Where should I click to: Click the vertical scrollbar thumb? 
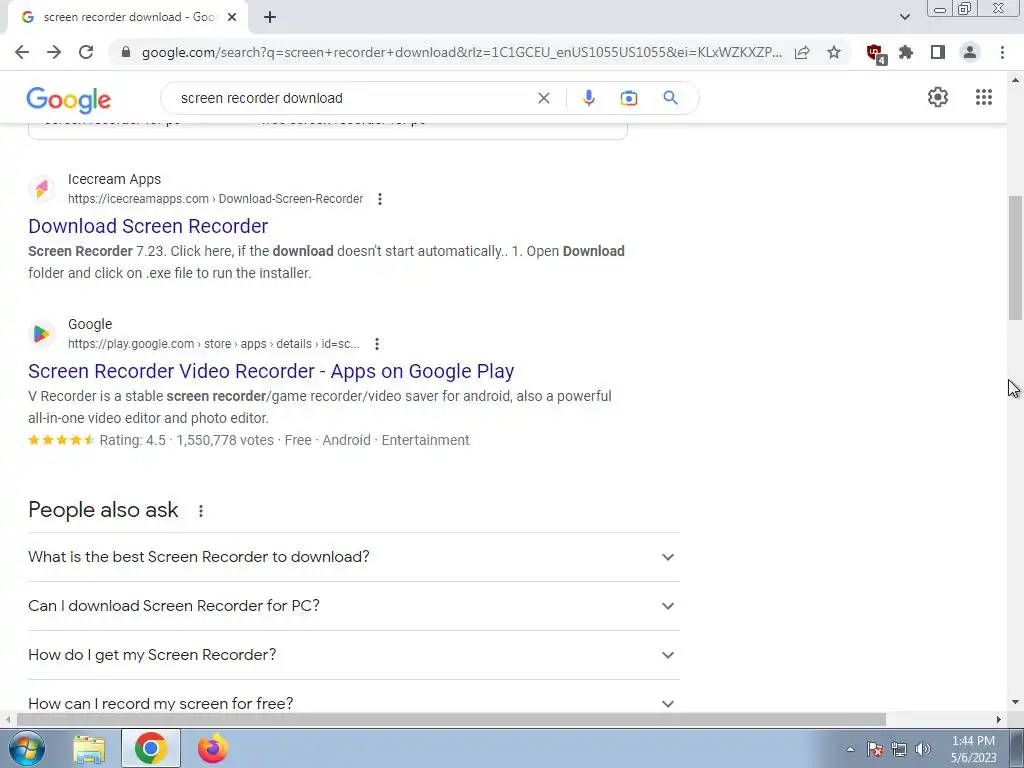point(1015,258)
